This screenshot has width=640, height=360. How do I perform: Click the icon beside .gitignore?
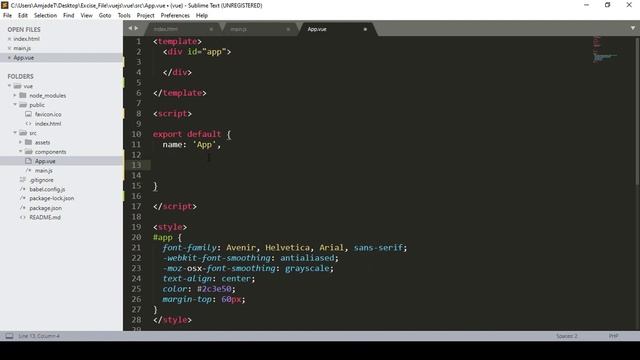coord(23,180)
